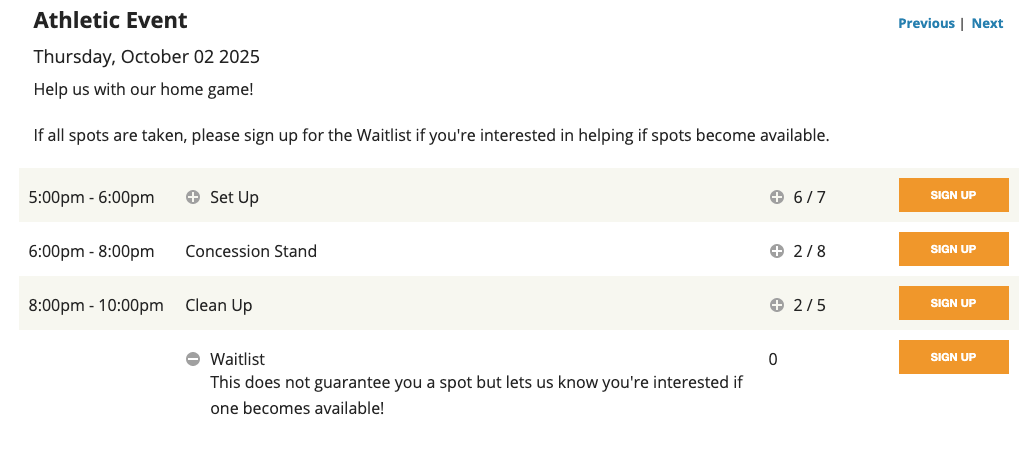Click the plus icon beside 2 / 5
Screen dimensions: 1035x466
776,305
